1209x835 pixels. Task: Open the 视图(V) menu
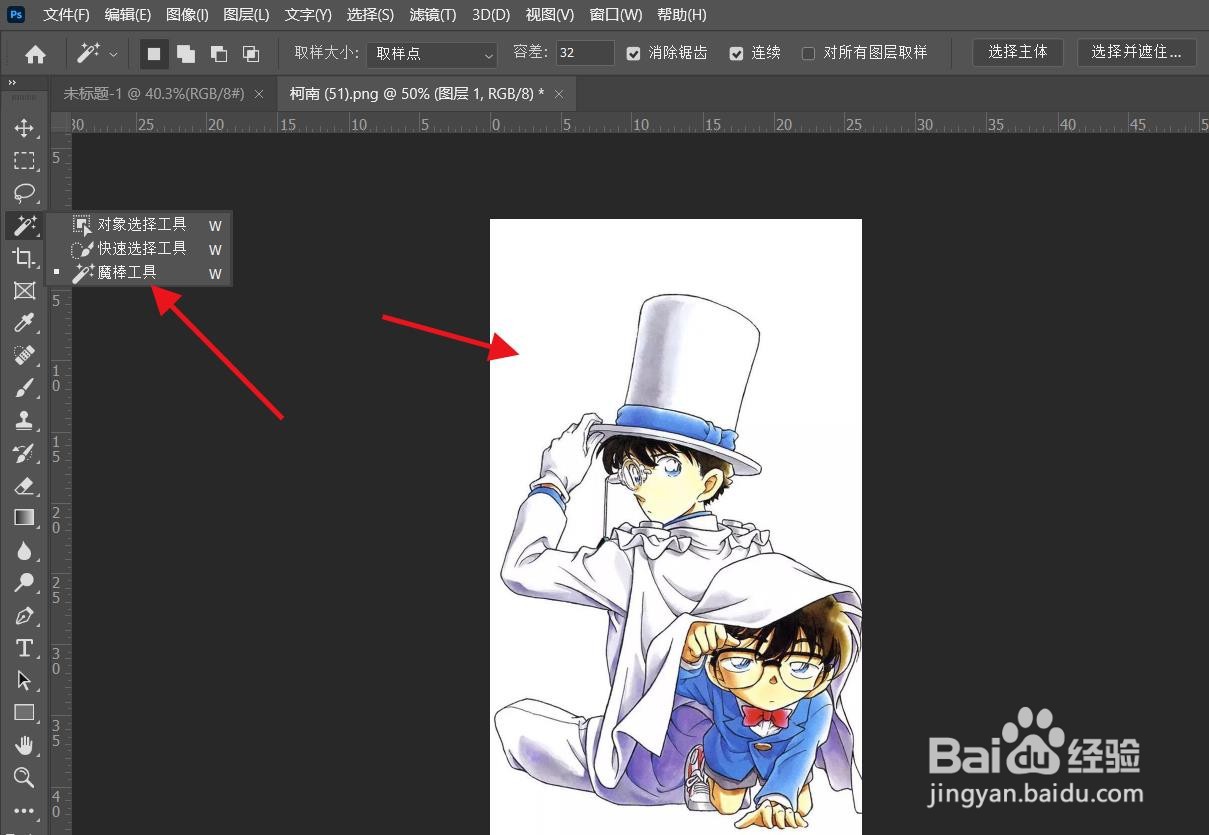(550, 15)
